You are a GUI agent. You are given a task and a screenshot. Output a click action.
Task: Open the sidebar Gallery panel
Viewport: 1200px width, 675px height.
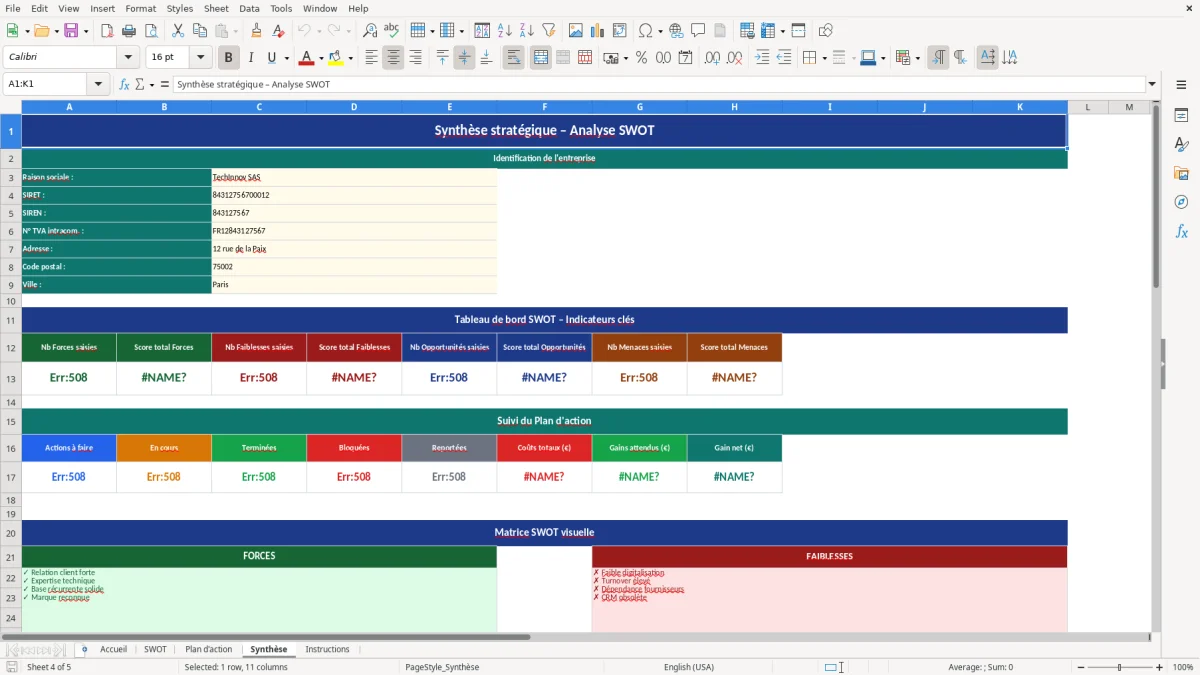point(1181,174)
